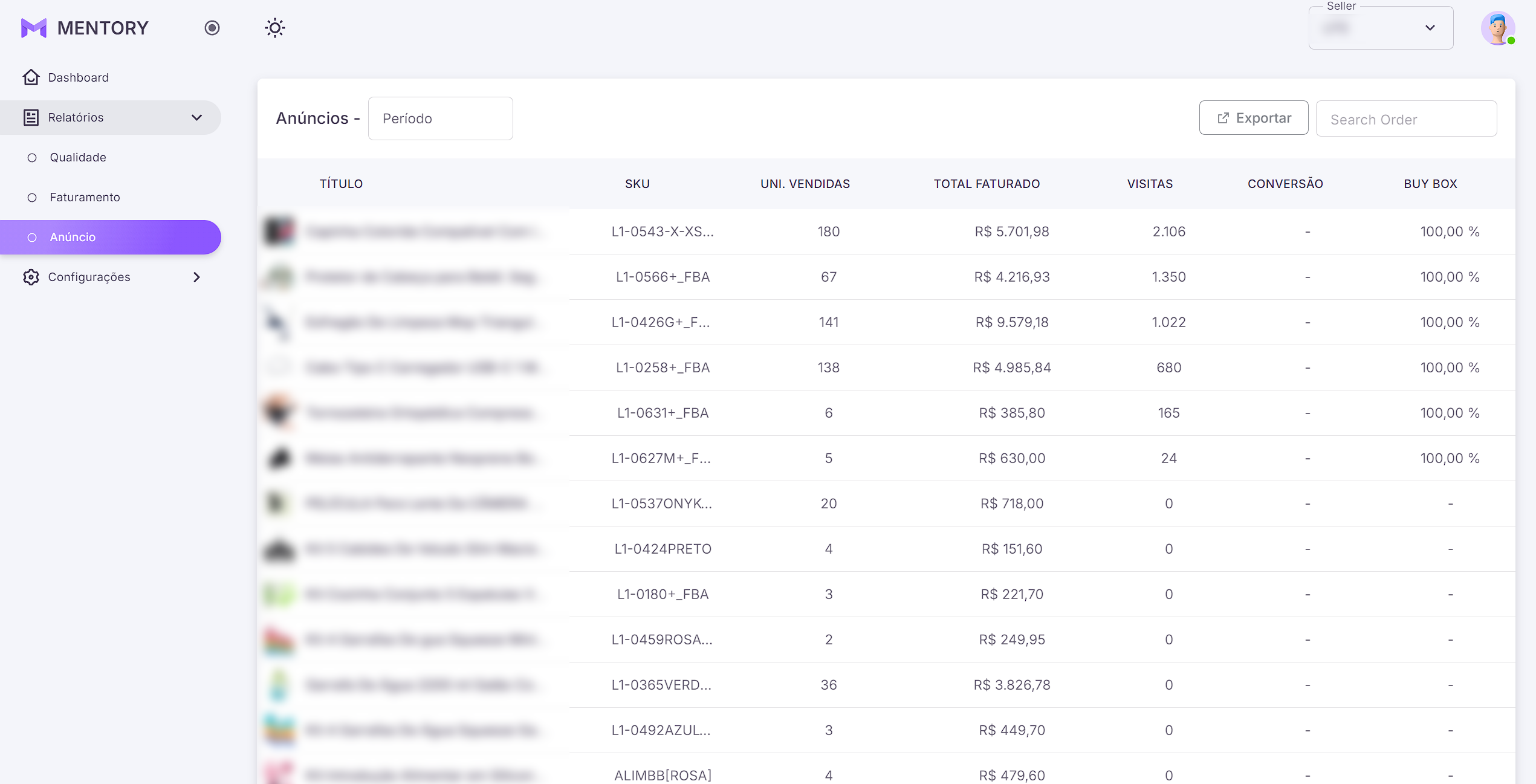Click the Dashboard home icon
This screenshot has height=784, width=1536.
coord(31,77)
